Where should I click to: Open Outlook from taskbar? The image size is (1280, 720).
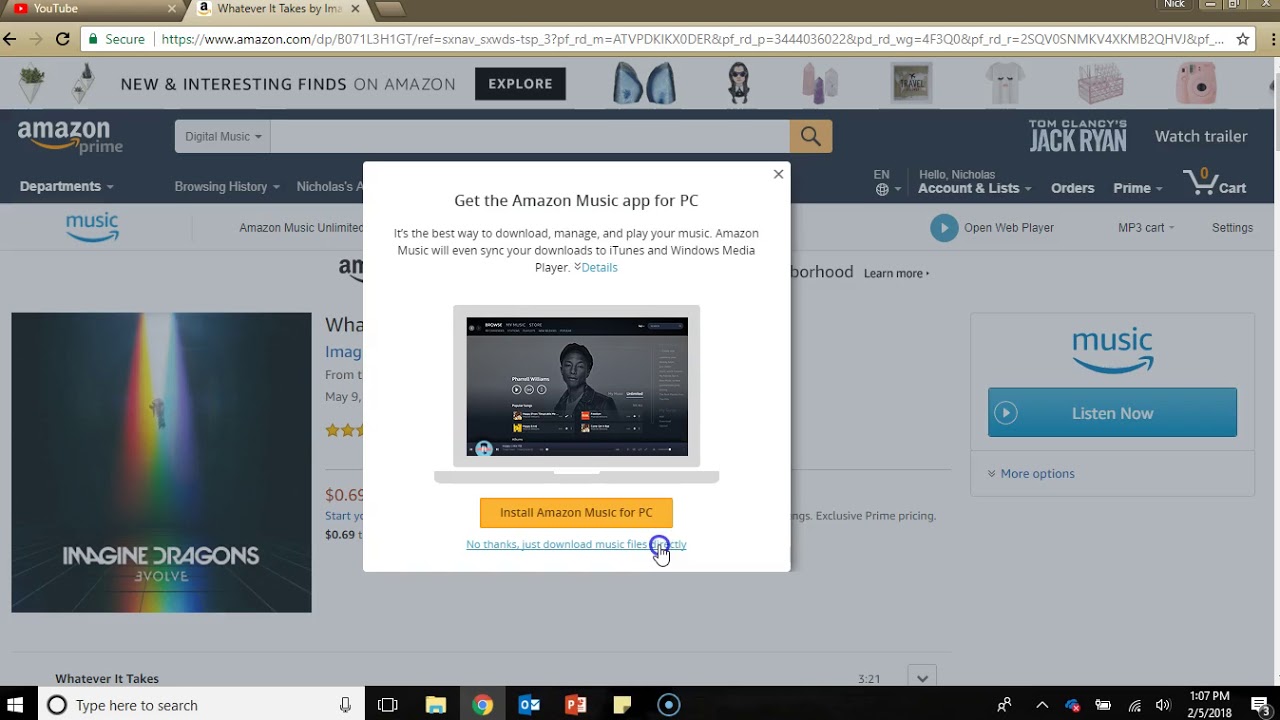pyautogui.click(x=529, y=705)
